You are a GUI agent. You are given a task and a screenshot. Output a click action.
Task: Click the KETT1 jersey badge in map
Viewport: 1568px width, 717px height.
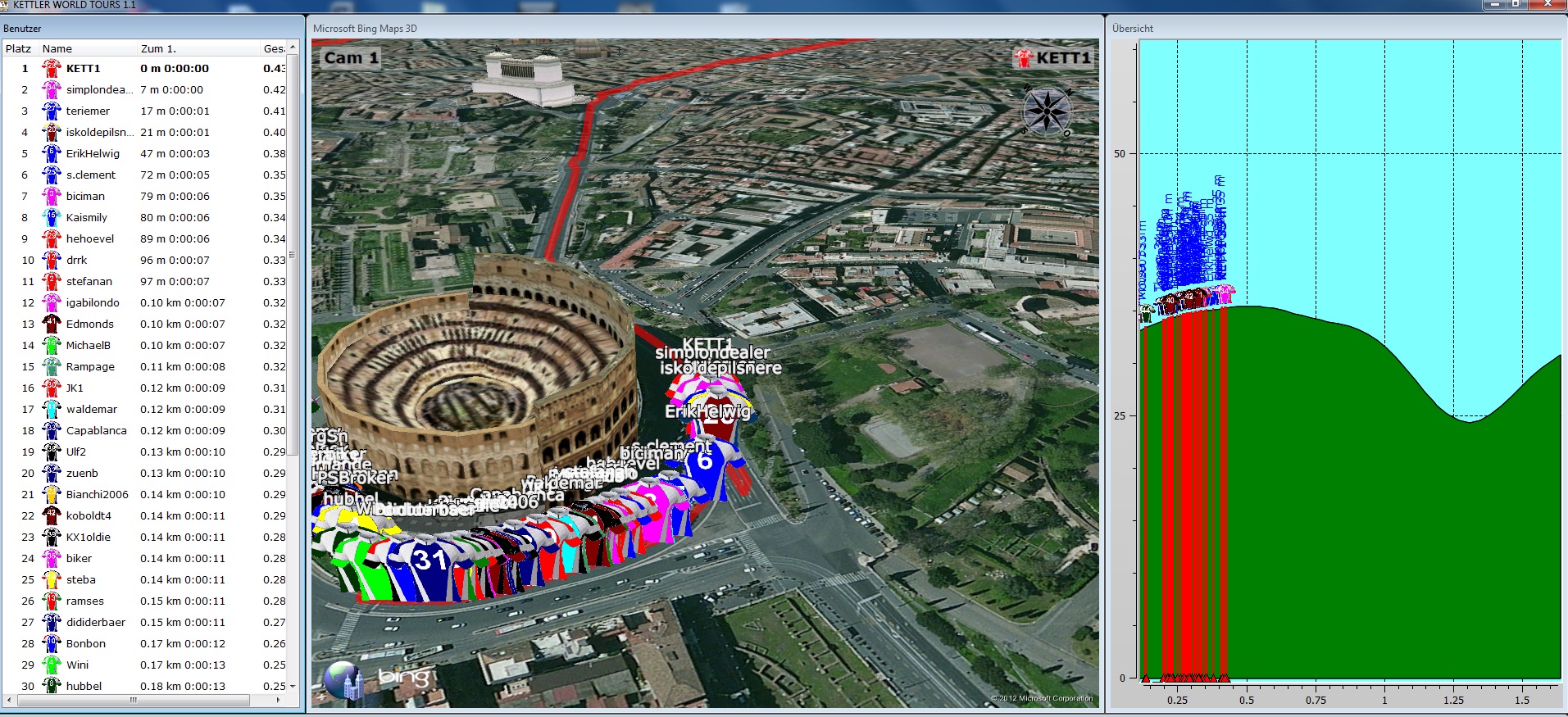coord(1023,58)
